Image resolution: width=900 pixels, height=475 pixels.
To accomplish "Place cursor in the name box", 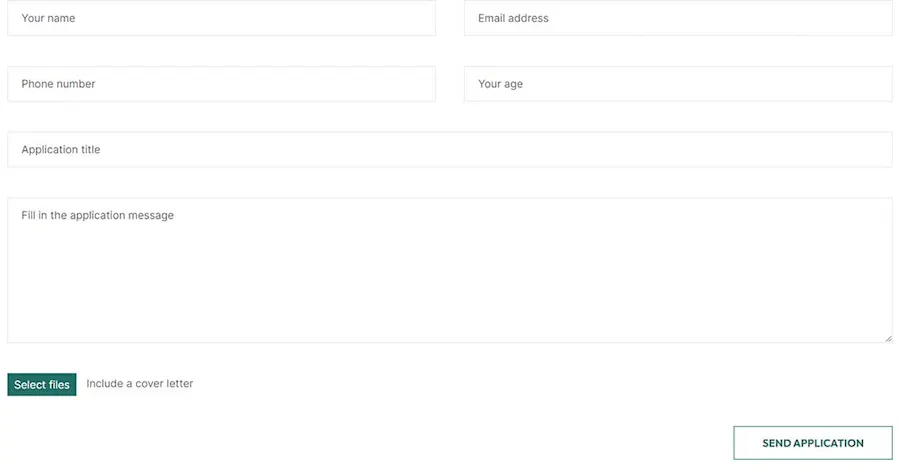I will [221, 18].
